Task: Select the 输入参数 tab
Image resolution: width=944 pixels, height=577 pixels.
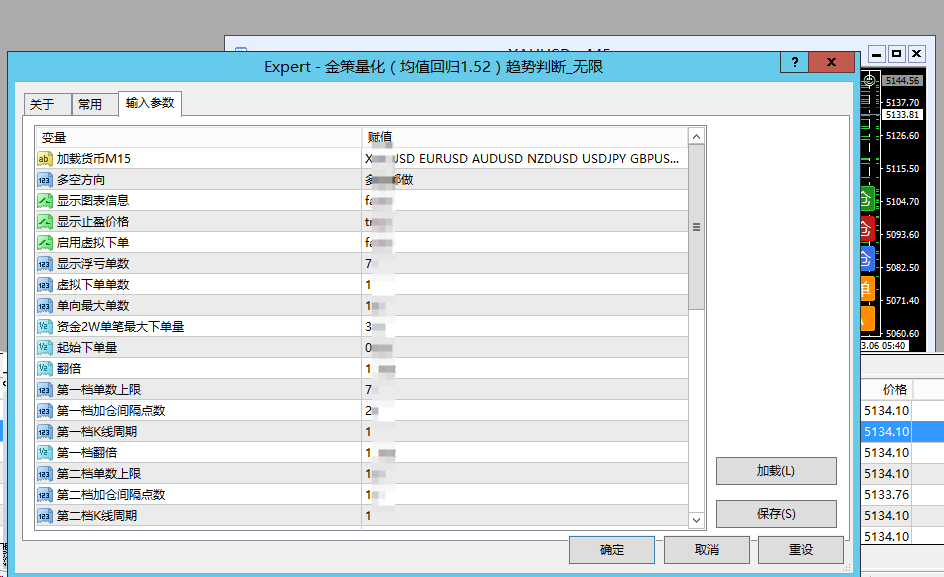Action: click(x=150, y=103)
